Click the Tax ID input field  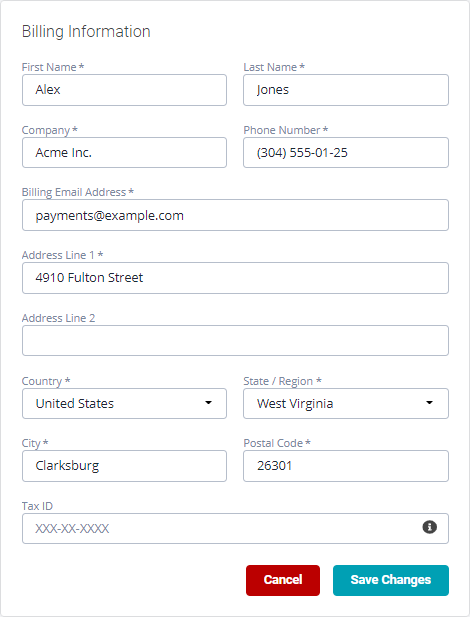click(x=235, y=528)
